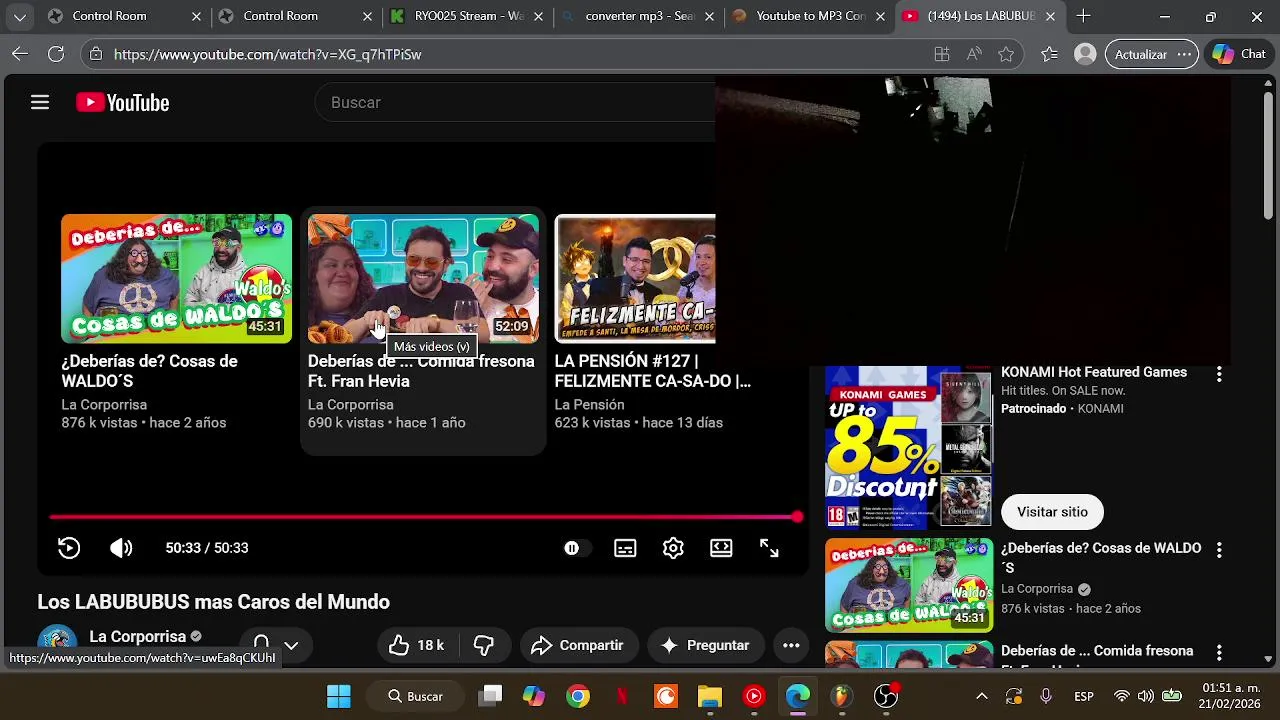Add page to favorites star
Image resolution: width=1280 pixels, height=720 pixels.
pos(1006,54)
